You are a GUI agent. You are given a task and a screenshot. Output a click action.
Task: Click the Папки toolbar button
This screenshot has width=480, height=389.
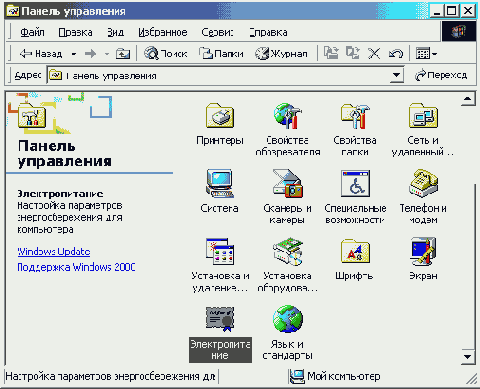(x=221, y=53)
